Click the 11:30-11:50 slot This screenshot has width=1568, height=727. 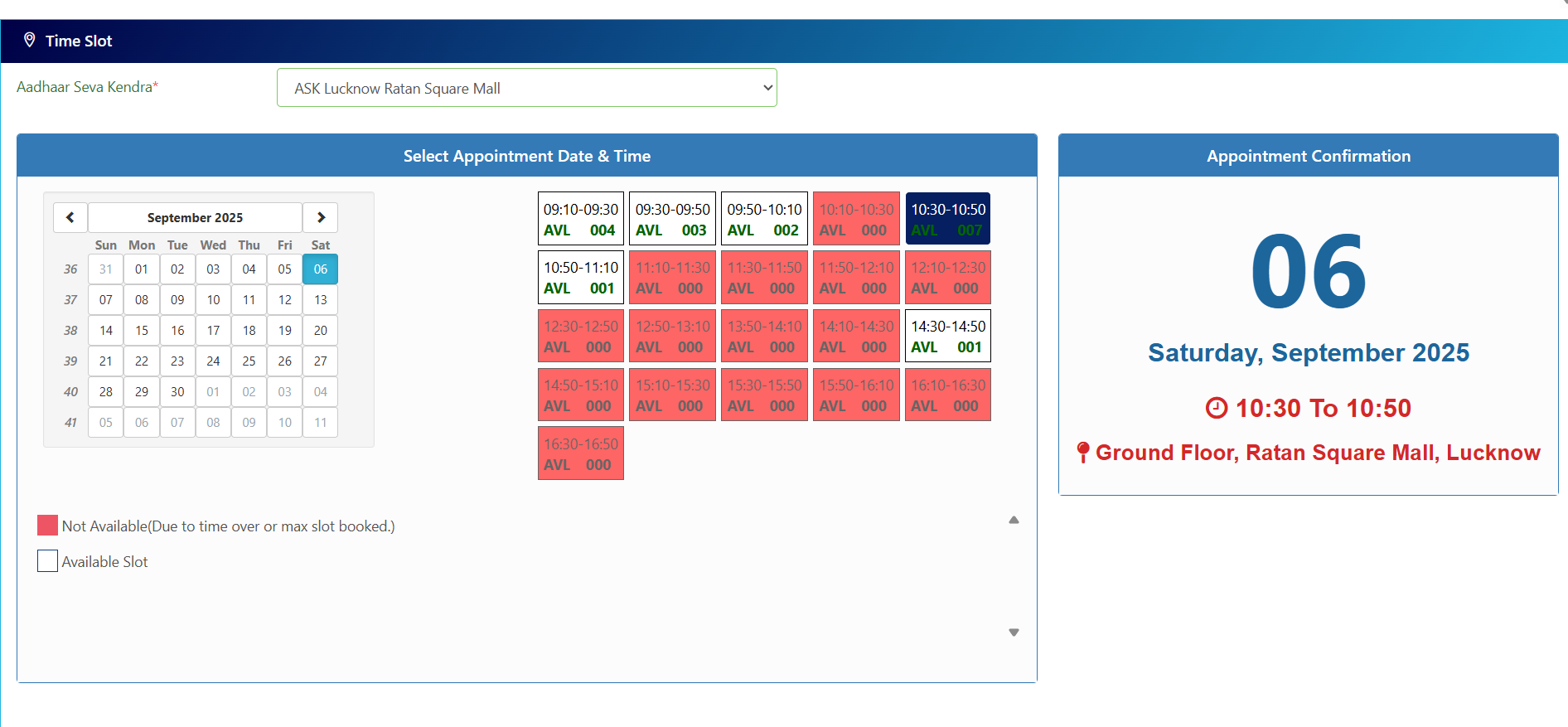tap(765, 278)
